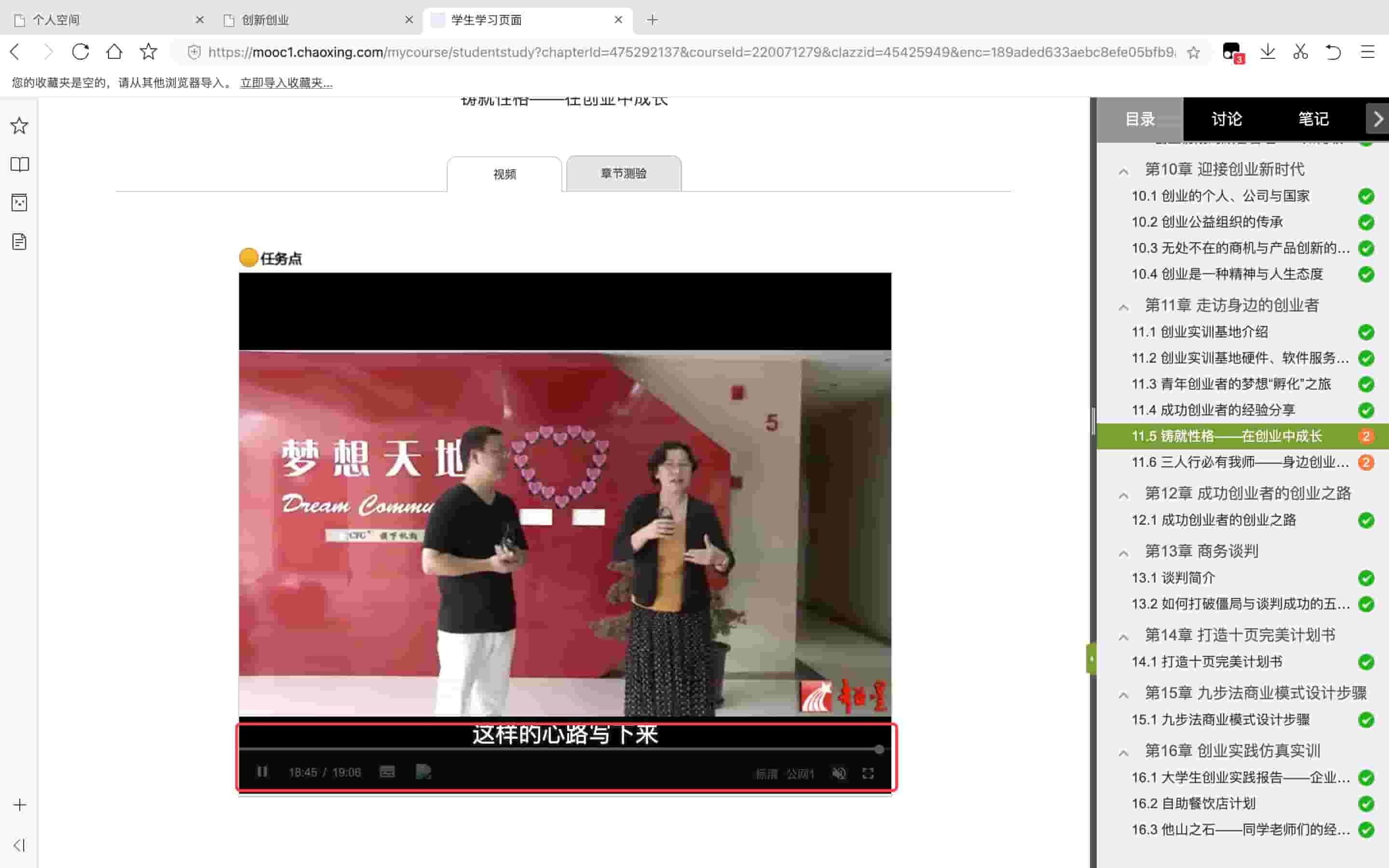Click browser screenshot scissors icon
1389x868 pixels.
1300,52
